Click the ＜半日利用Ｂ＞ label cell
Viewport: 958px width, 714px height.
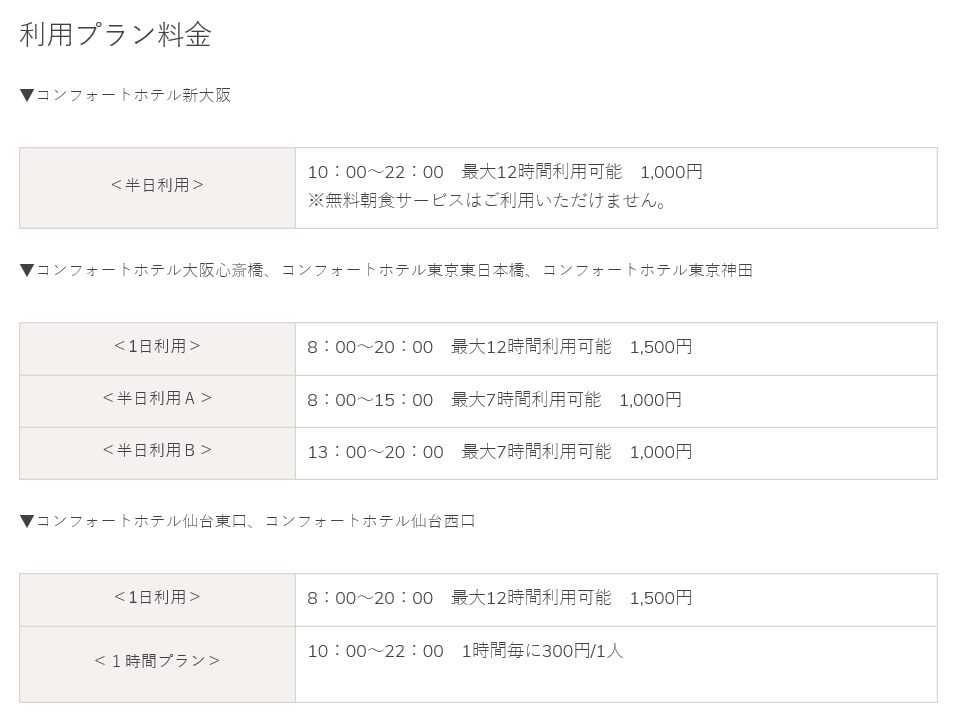[x=158, y=453]
